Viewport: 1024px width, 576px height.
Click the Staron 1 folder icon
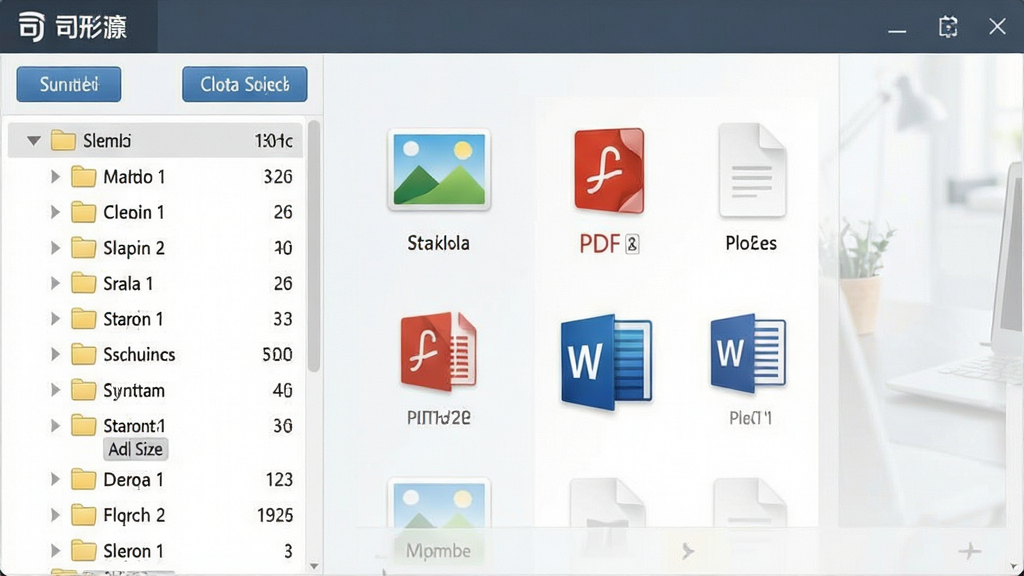coord(84,319)
